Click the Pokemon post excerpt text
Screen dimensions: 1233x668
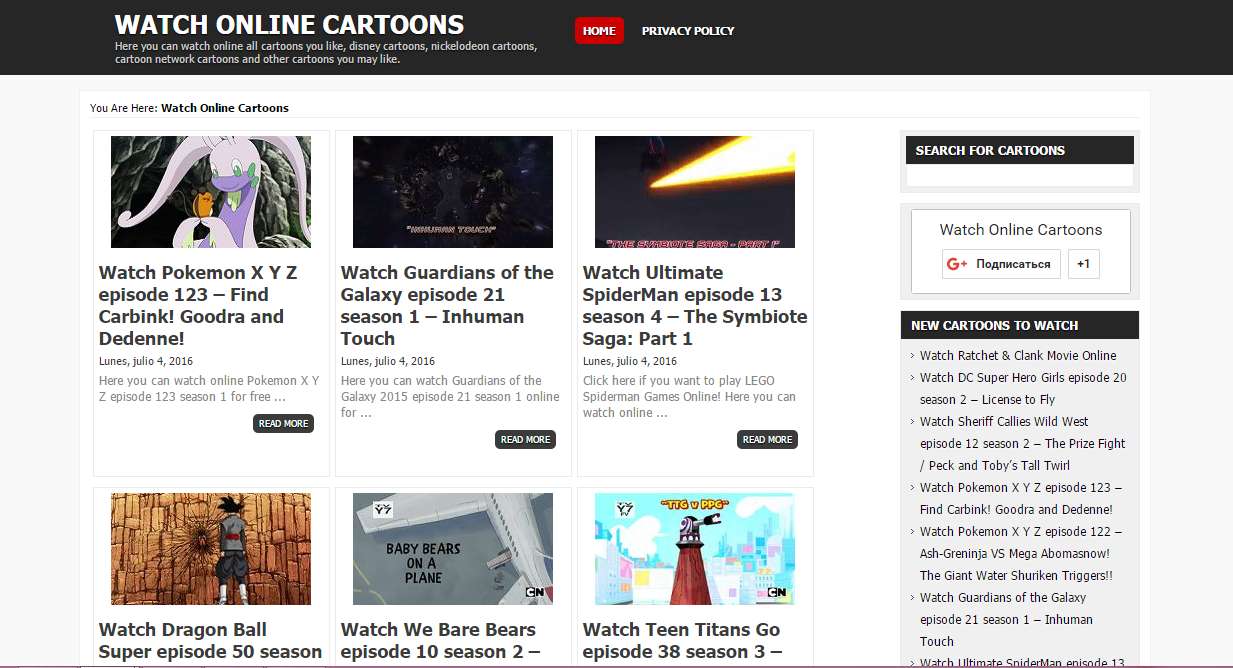click(x=209, y=388)
